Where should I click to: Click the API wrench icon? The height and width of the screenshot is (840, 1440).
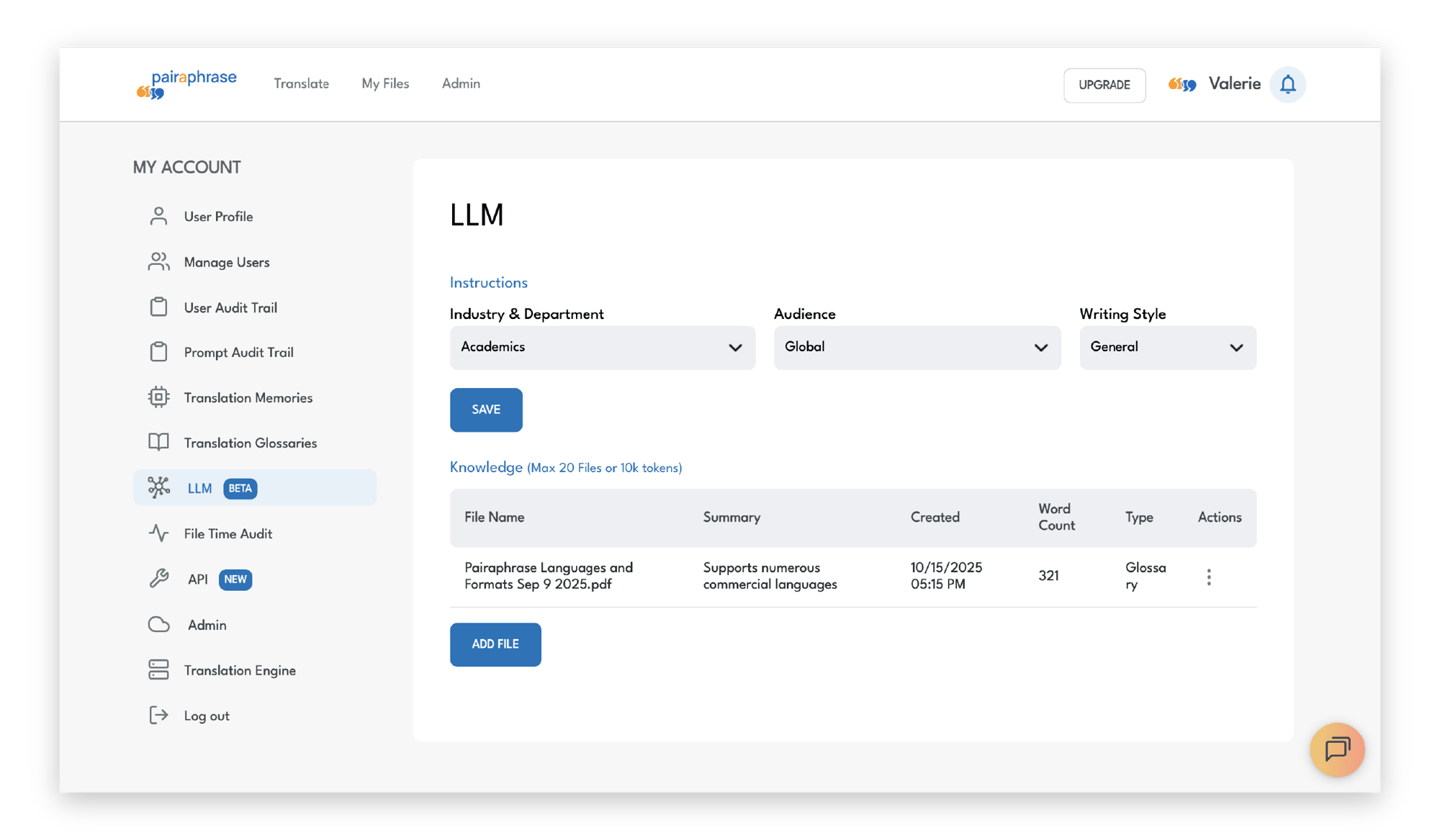click(158, 579)
